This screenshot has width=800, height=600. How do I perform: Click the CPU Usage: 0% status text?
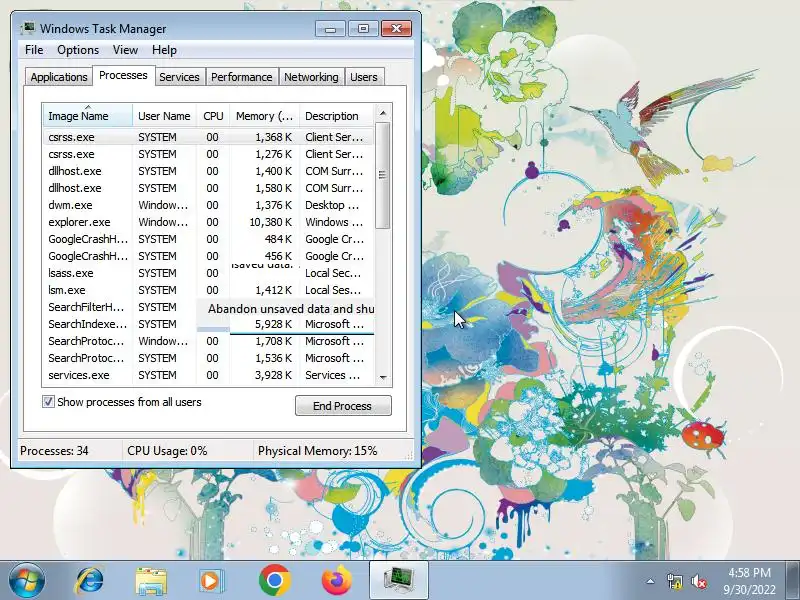pyautogui.click(x=167, y=451)
